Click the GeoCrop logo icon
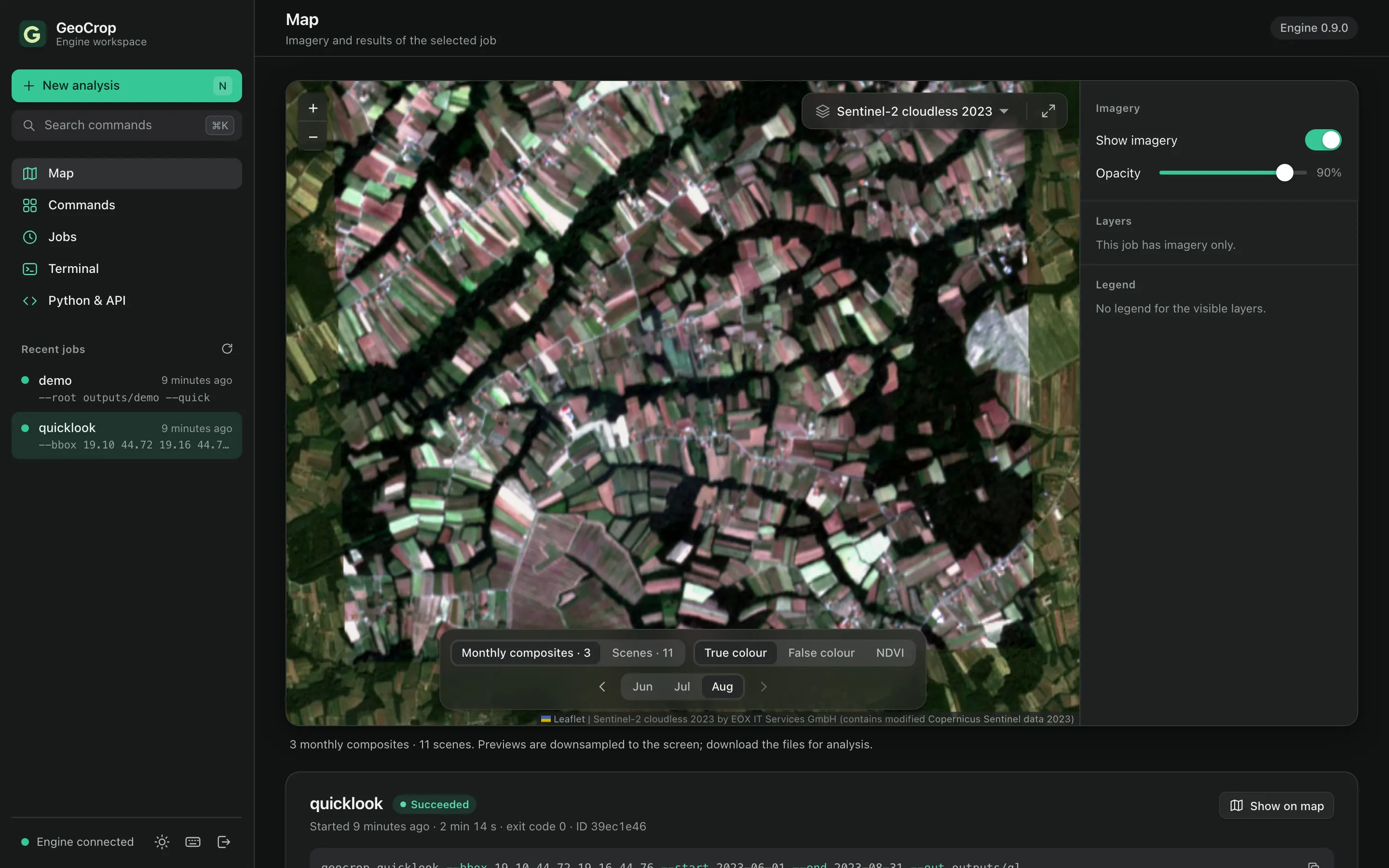 (x=33, y=34)
